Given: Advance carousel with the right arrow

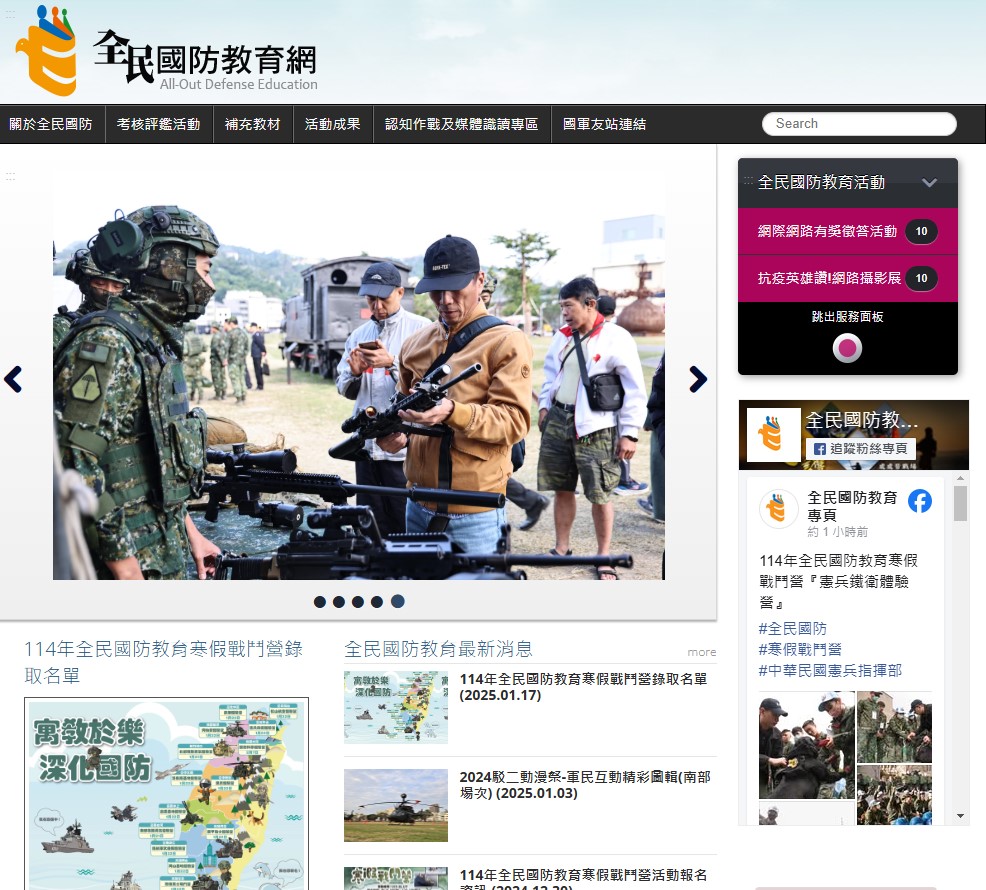Looking at the screenshot, I should pos(698,379).
